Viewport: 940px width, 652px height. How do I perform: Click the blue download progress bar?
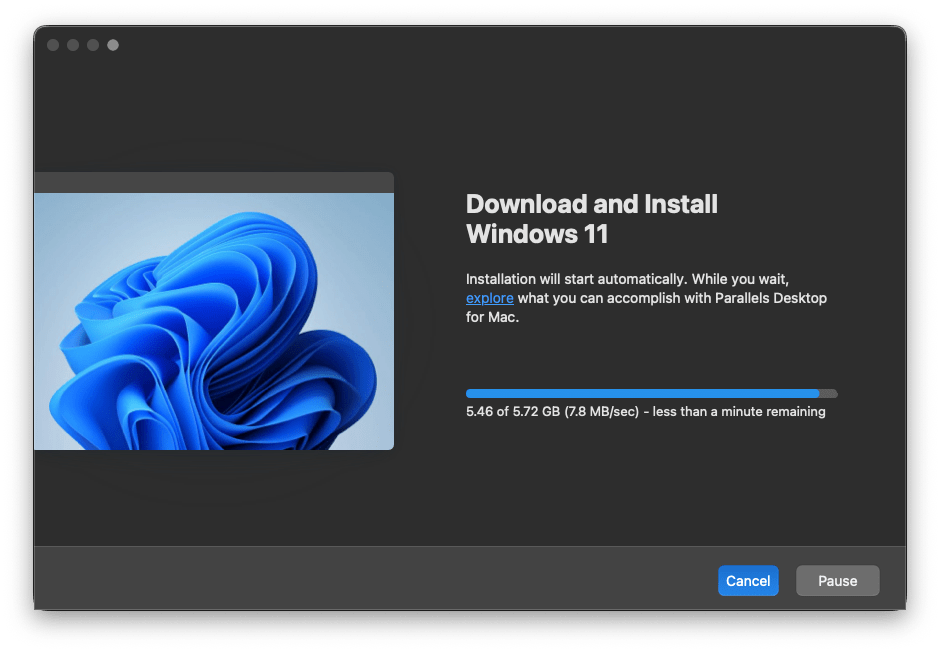click(x=642, y=393)
